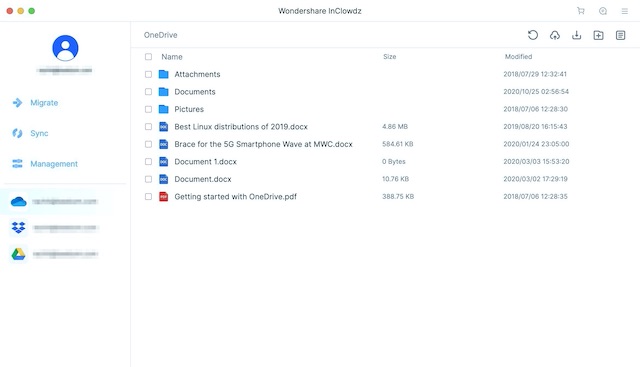Select 'Pictures' folder name

pos(189,109)
